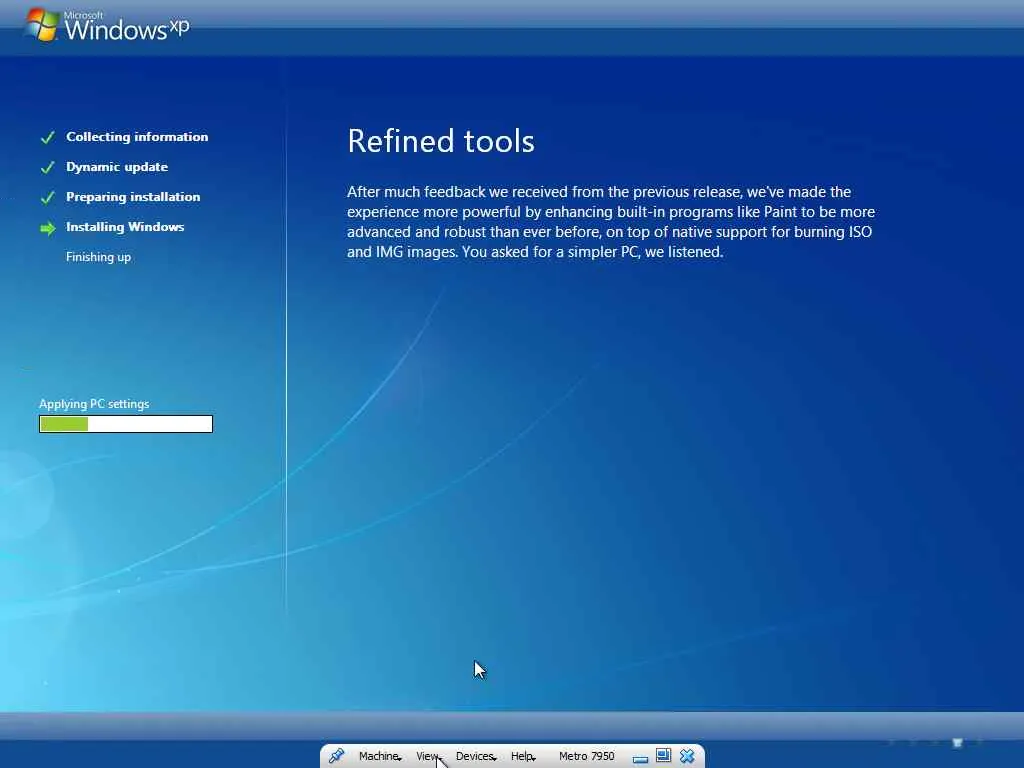Screen dimensions: 1024x768
Task: Open the Help menu
Action: (523, 756)
